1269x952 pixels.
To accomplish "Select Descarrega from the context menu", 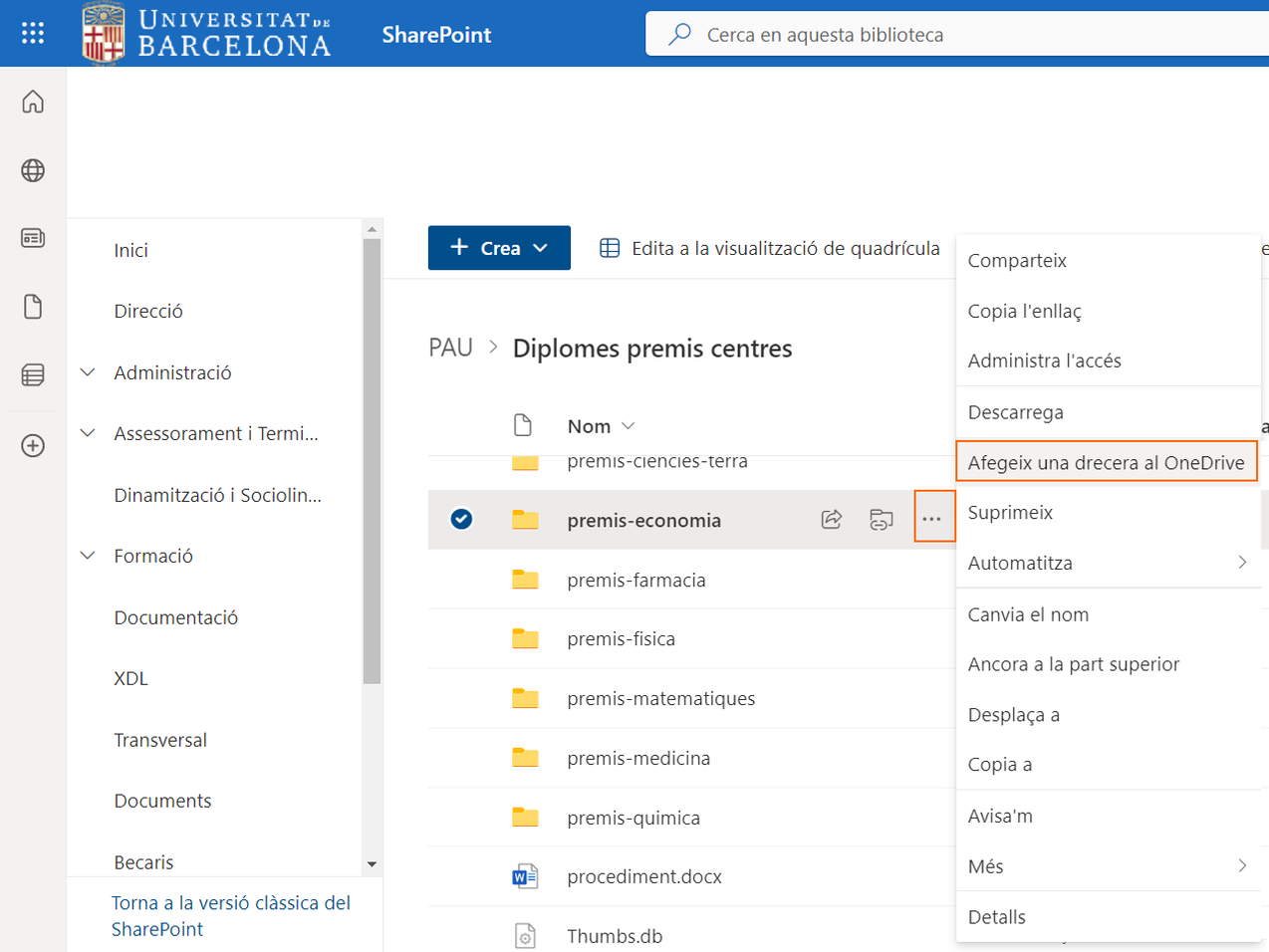I will pos(1015,412).
